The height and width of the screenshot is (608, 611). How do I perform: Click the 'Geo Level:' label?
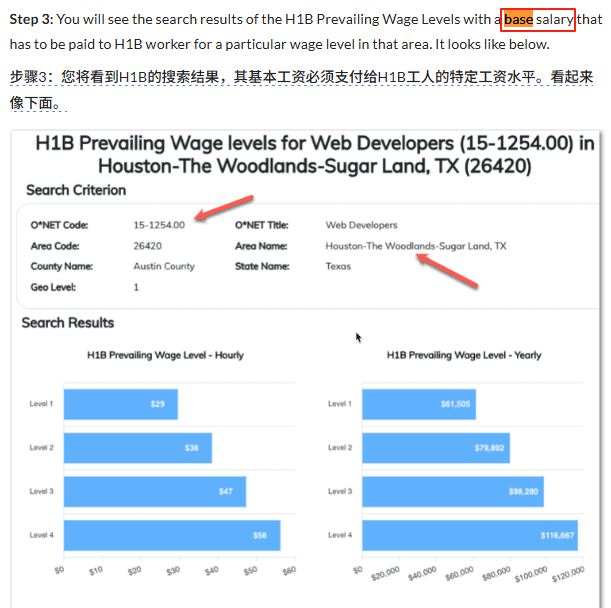tap(53, 287)
